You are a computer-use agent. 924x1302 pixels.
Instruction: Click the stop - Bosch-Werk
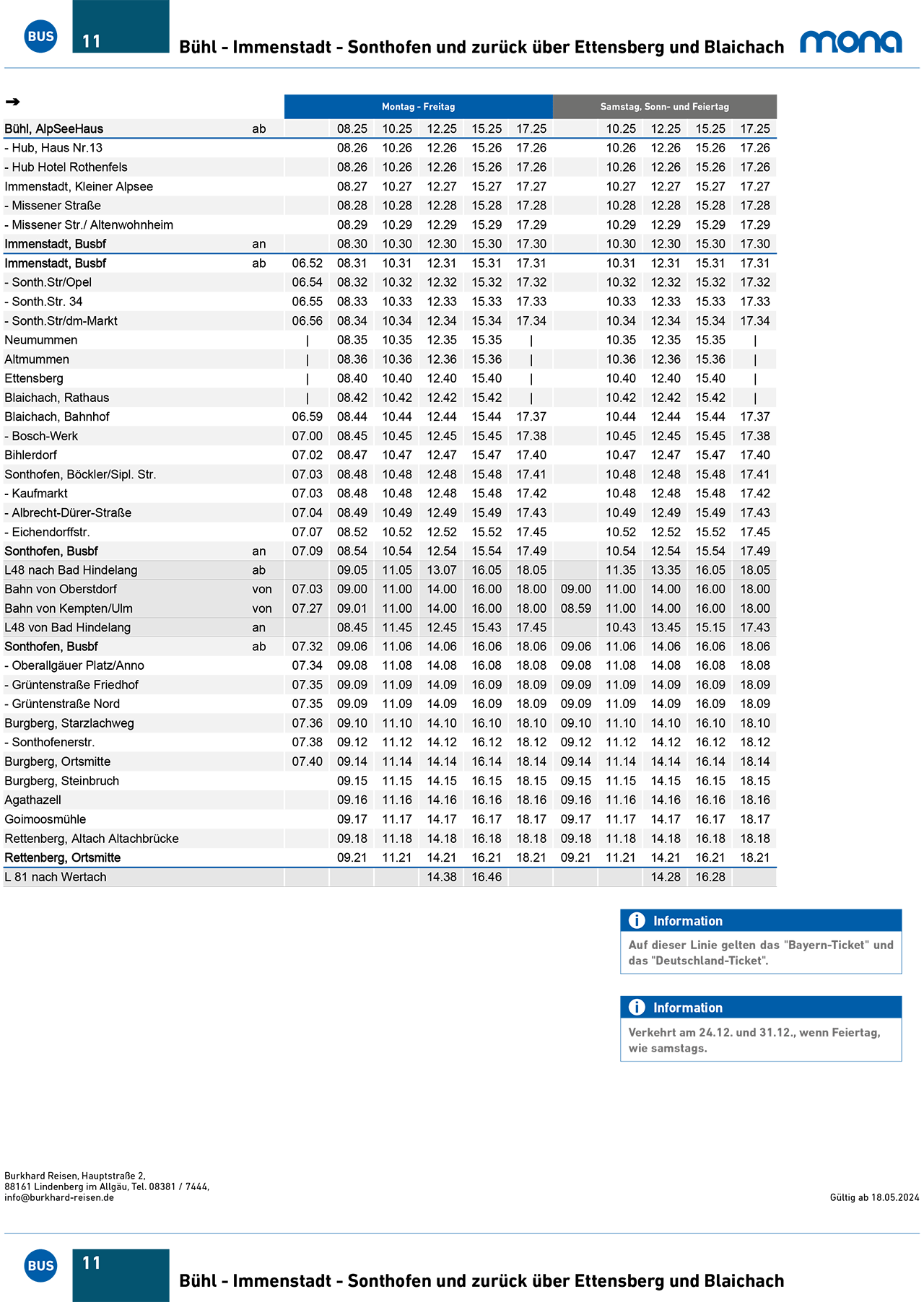[x=41, y=435]
